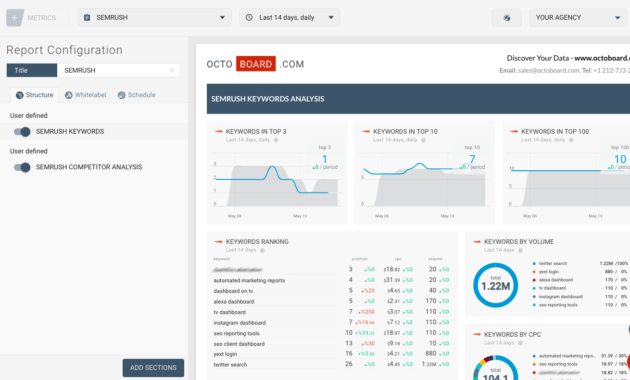Click 'Report Configuration' heading
This screenshot has width=630, height=380.
click(64, 50)
